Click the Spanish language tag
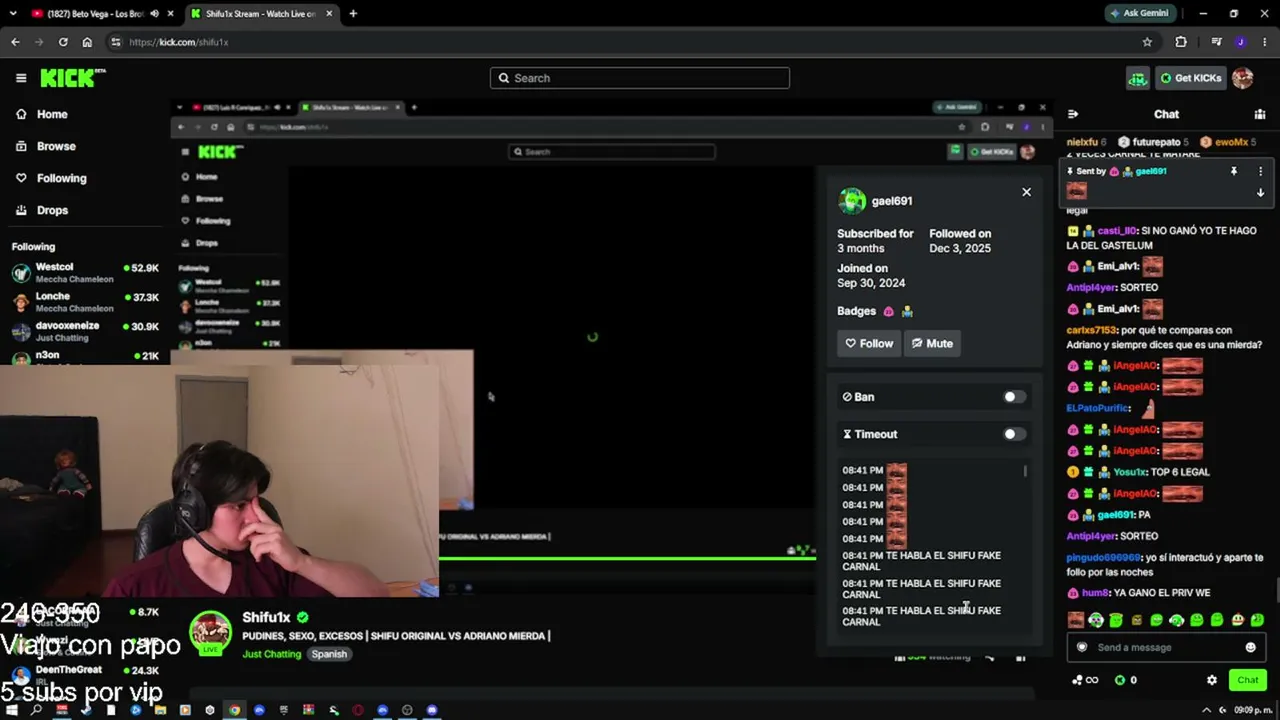The width and height of the screenshot is (1280, 720). 329,654
